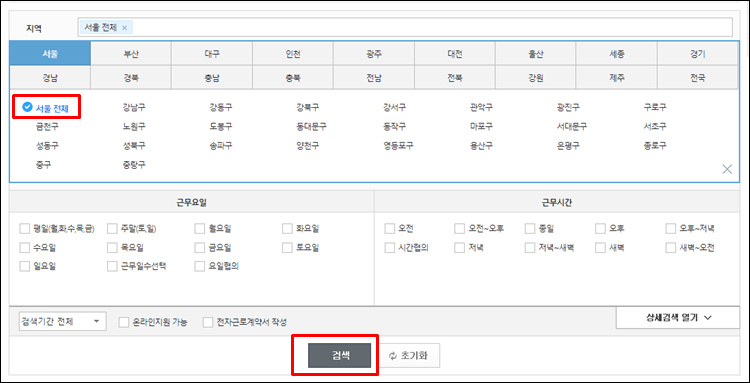Pick the 강동구 district
Screen dimensions: 750x383
click(221, 107)
